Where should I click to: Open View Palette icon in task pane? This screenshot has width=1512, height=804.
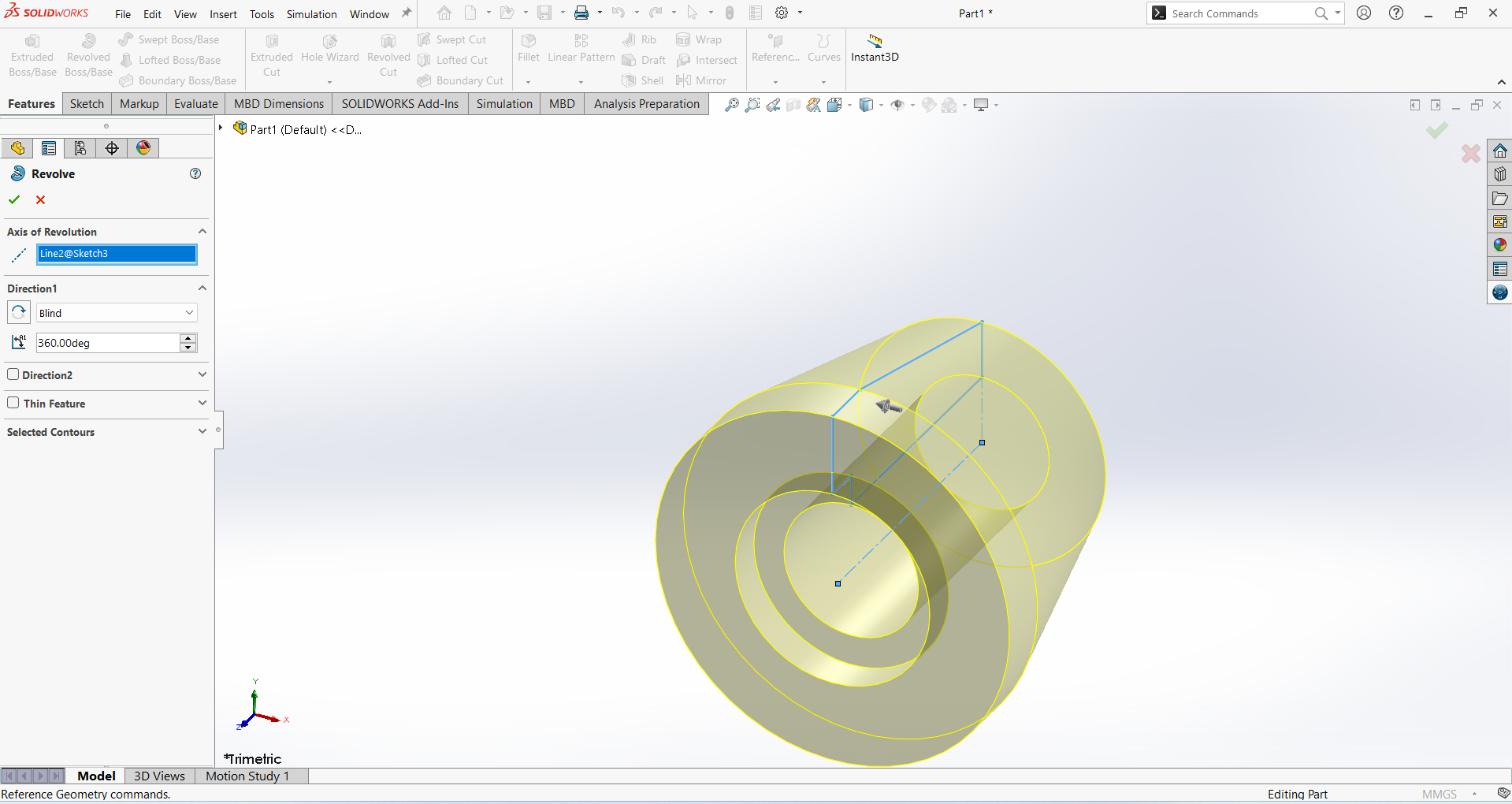point(1500,221)
